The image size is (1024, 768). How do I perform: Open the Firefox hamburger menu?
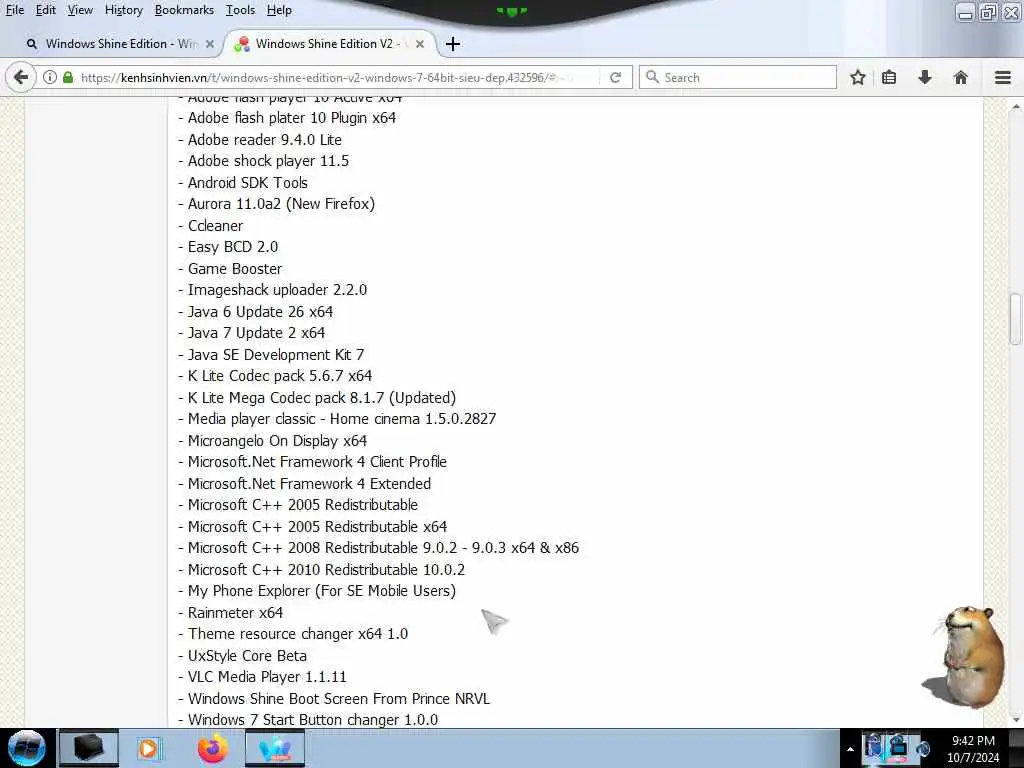click(1003, 78)
